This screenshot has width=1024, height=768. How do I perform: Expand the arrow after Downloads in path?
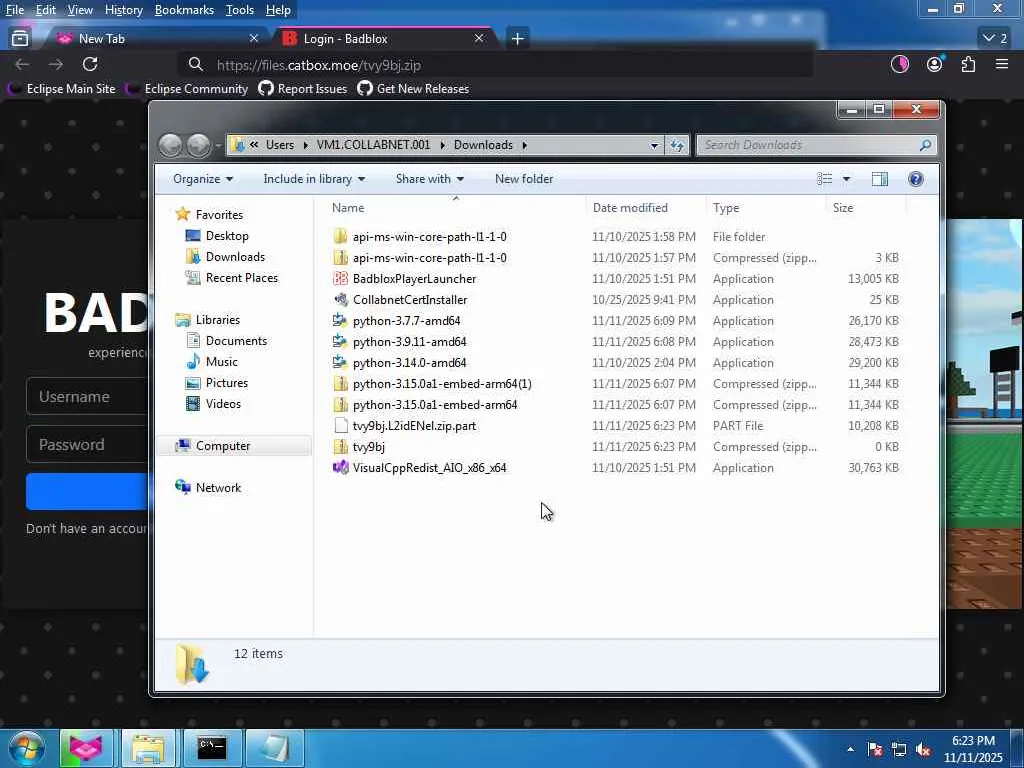point(524,145)
